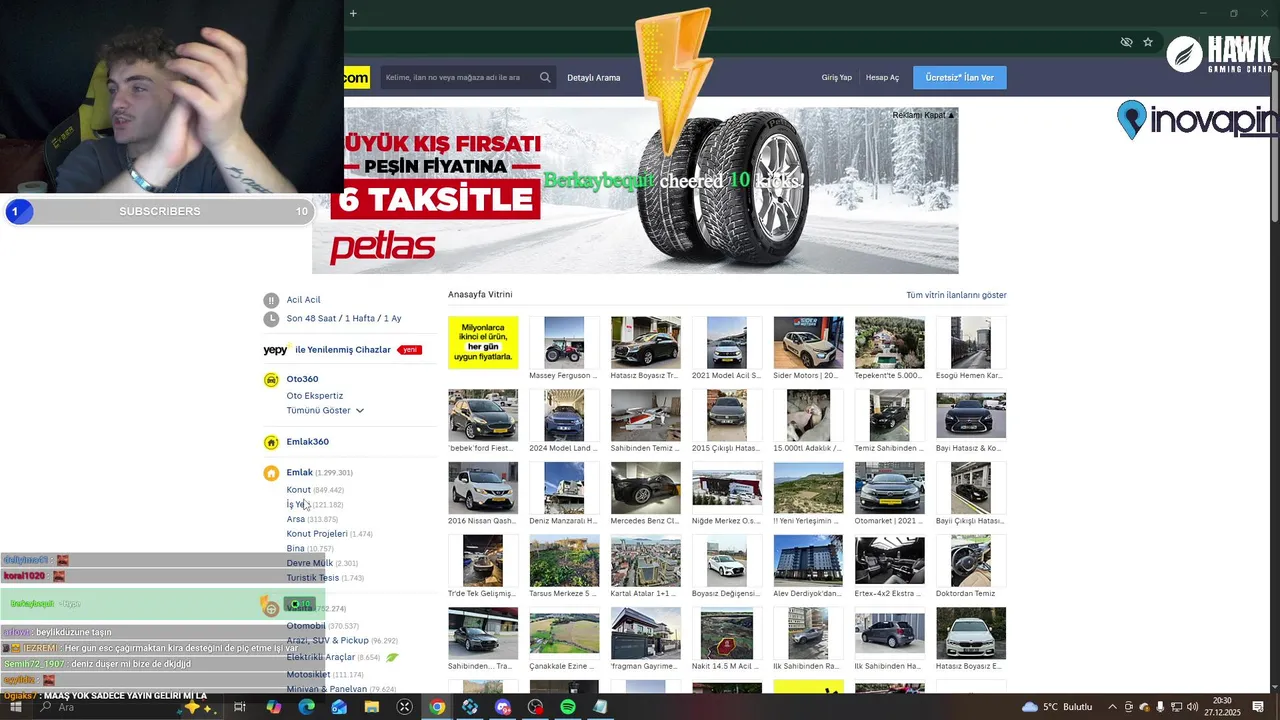Click the Oto360 car icon
This screenshot has height=720, width=1280.
pyautogui.click(x=271, y=380)
